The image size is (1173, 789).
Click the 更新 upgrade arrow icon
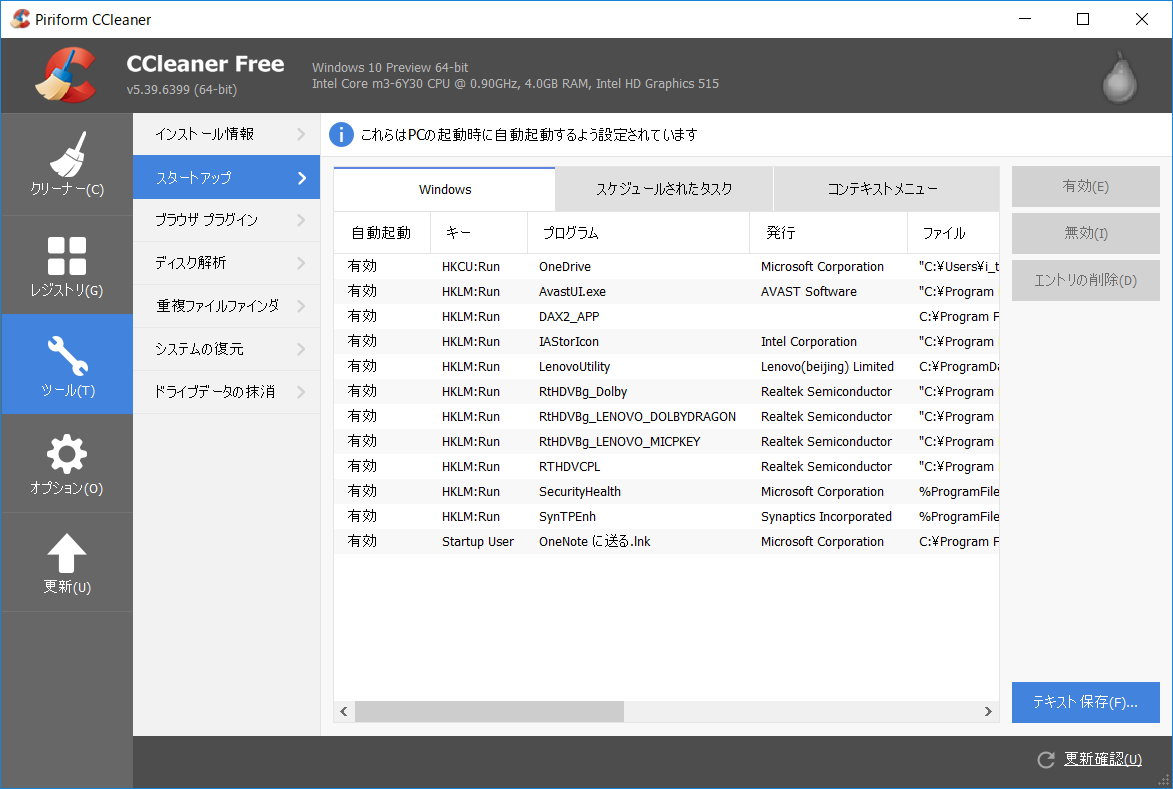pos(66,550)
